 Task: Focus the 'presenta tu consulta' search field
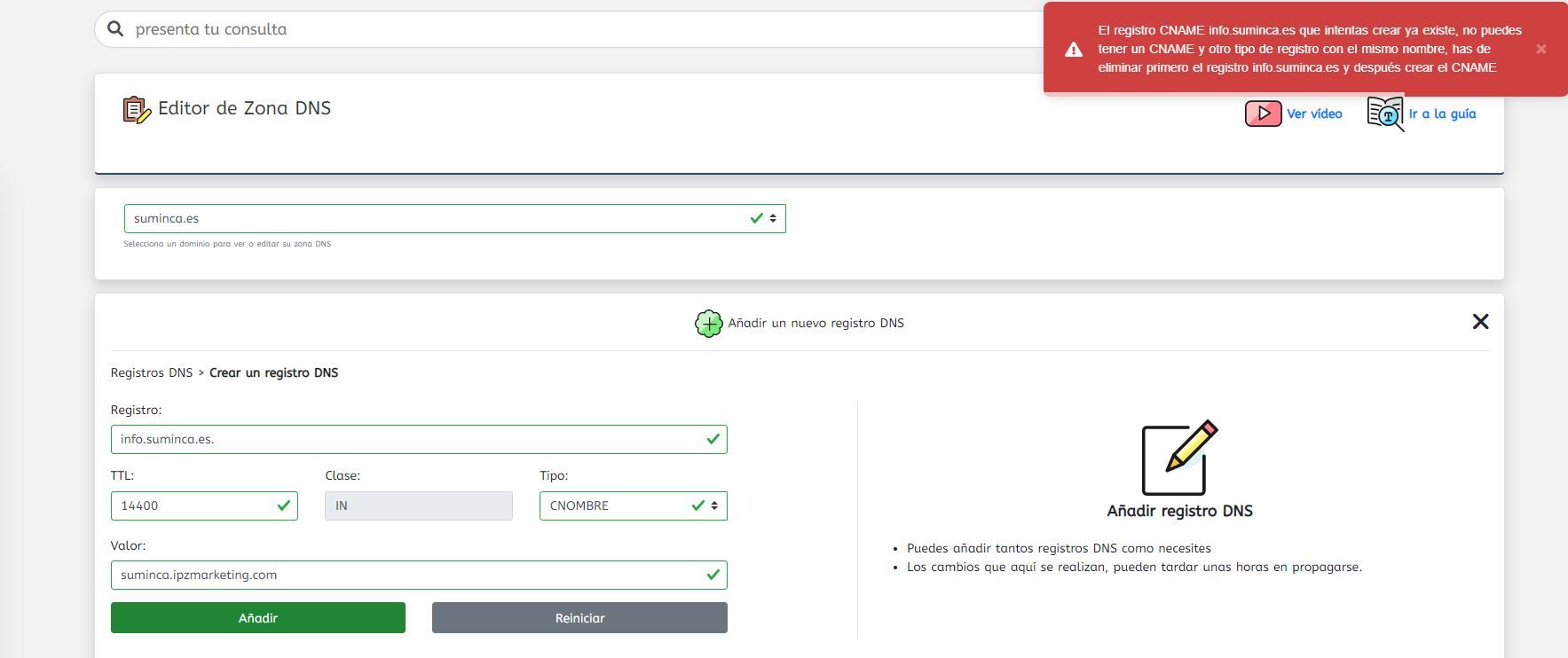pos(568,29)
